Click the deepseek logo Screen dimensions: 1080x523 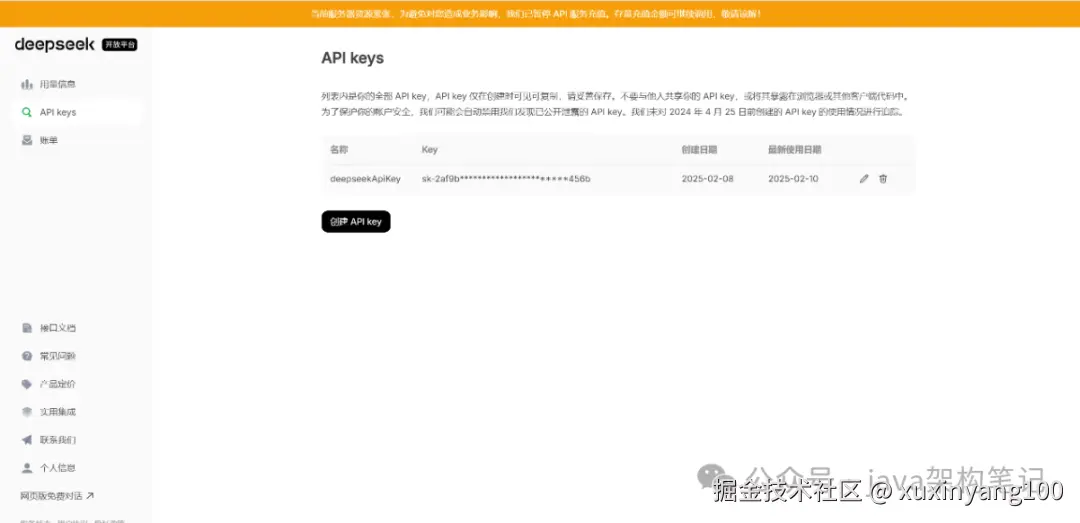point(54,45)
